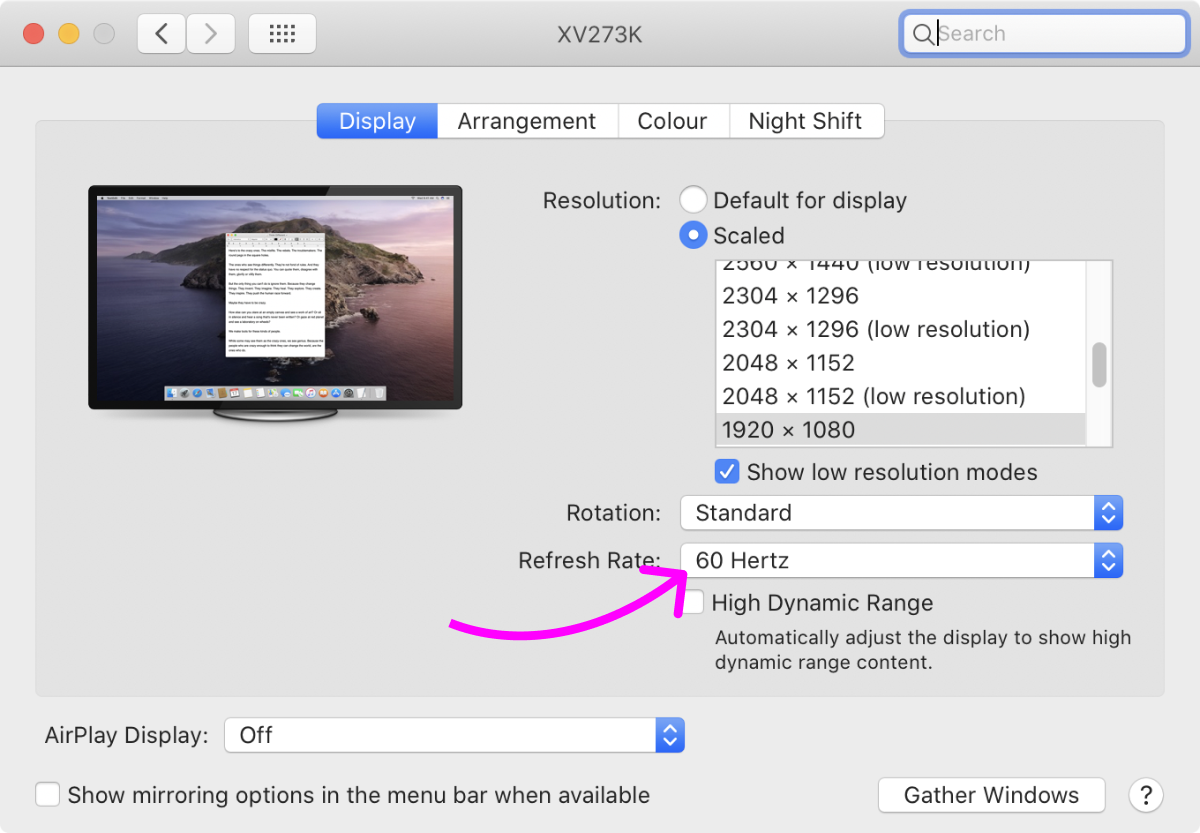The width and height of the screenshot is (1200, 833).
Task: Click the back navigation arrow
Action: [161, 34]
